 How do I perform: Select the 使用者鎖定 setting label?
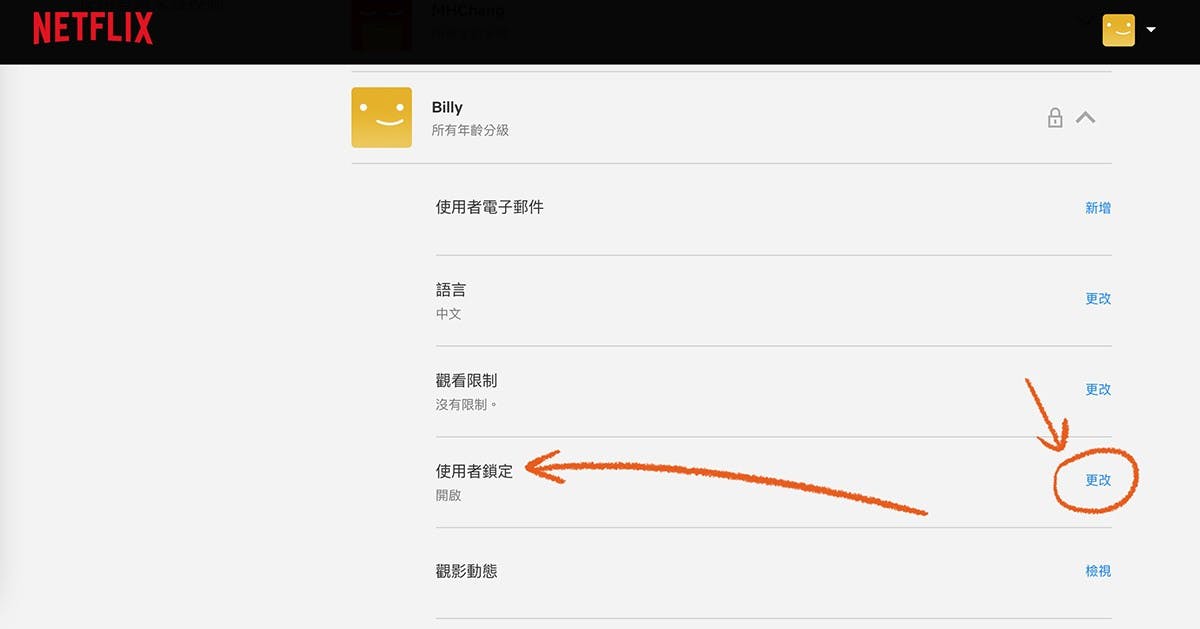point(474,471)
